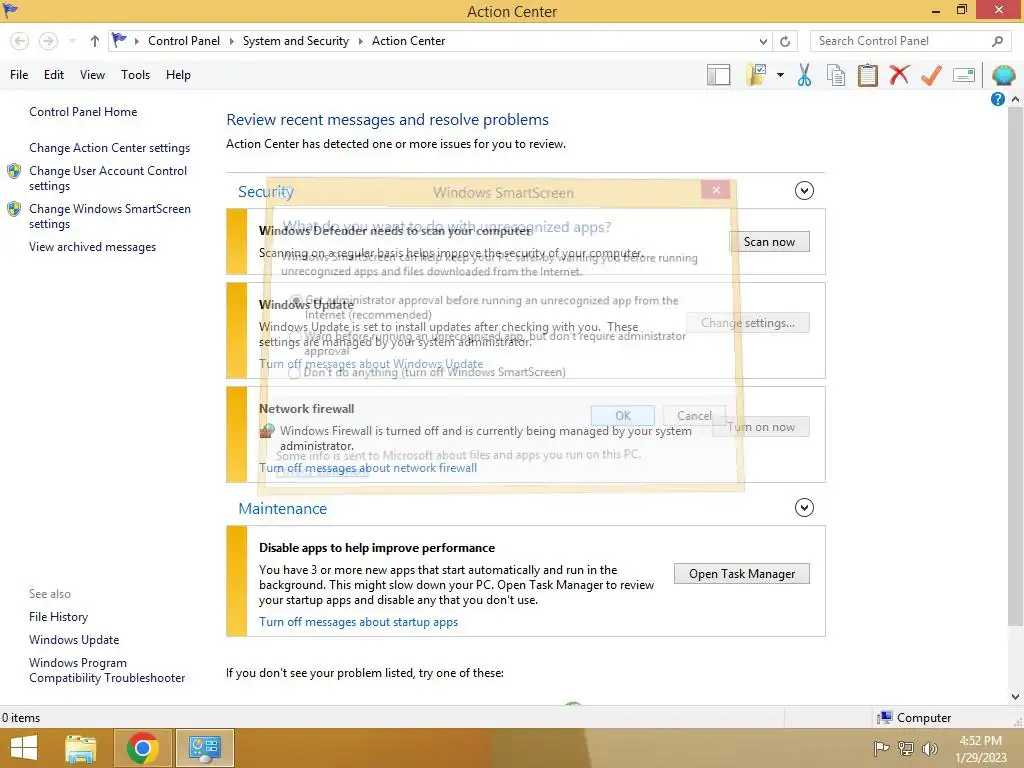The image size is (1024, 768).
Task: Turn off messages about network firewall
Action: (x=368, y=468)
